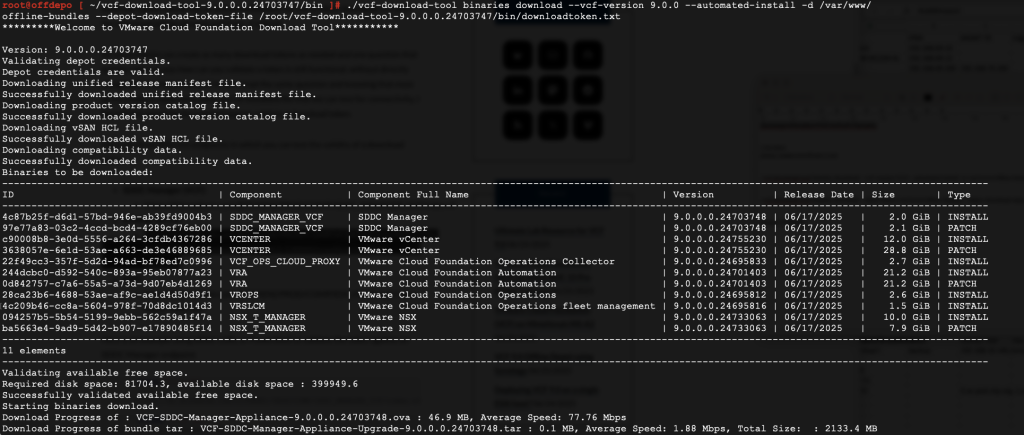This screenshot has height=435, width=1024.
Task: Select ID 4c209b46-cc8a-5604-978f-70d8dc1014d3
Action: (107, 306)
